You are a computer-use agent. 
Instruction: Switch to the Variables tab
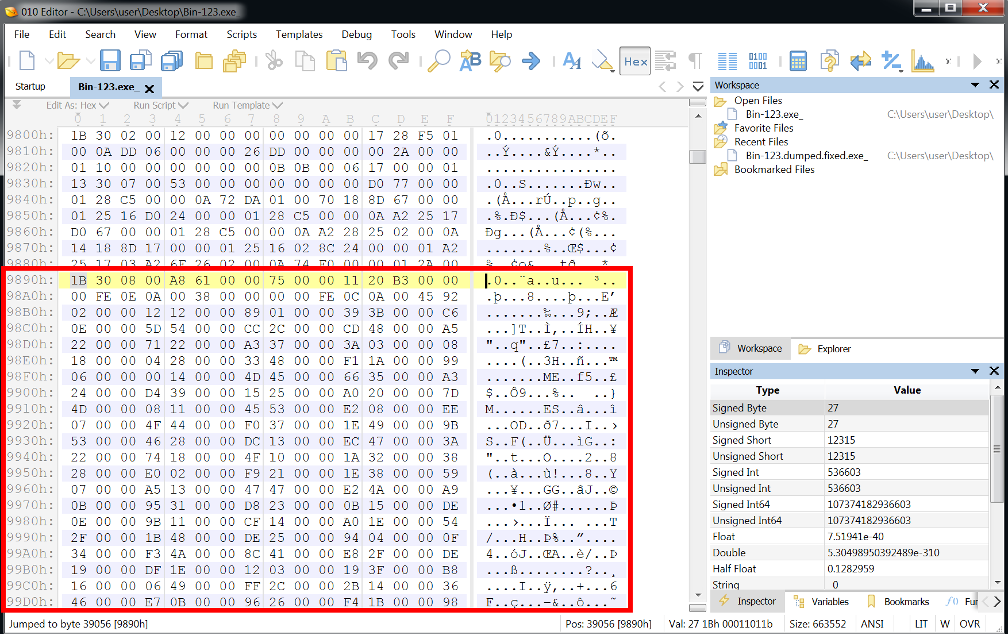coord(829,602)
